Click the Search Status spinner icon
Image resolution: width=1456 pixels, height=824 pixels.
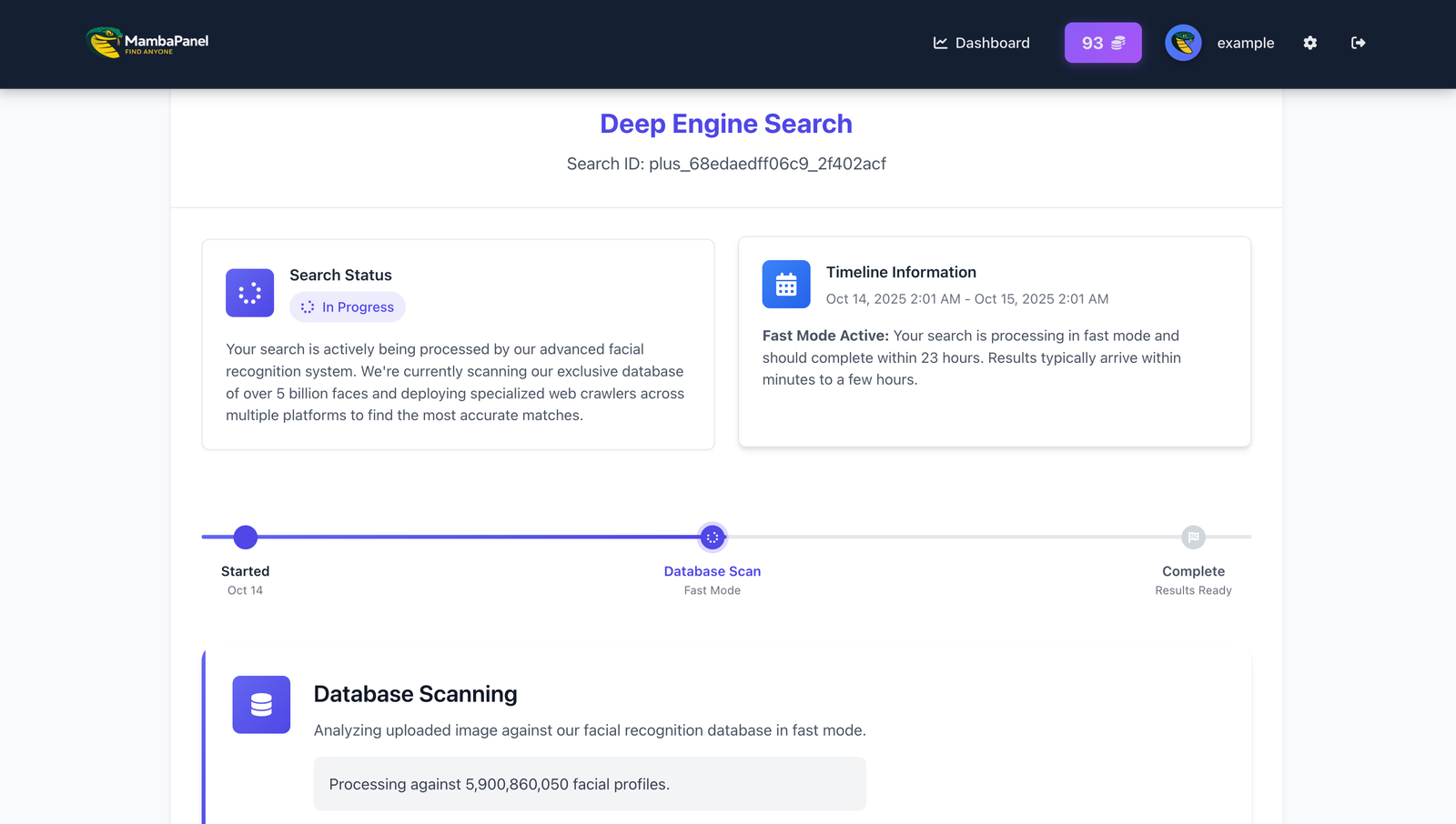pos(249,293)
